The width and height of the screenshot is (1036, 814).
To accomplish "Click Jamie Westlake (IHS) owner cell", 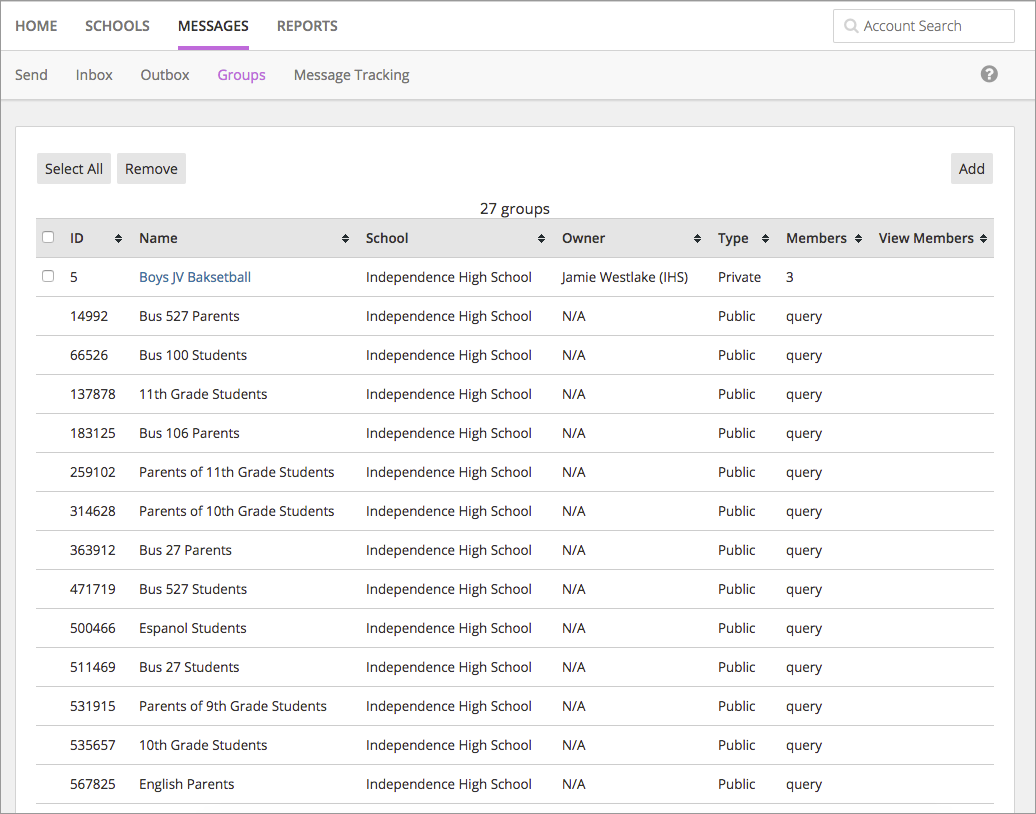I will pos(625,277).
